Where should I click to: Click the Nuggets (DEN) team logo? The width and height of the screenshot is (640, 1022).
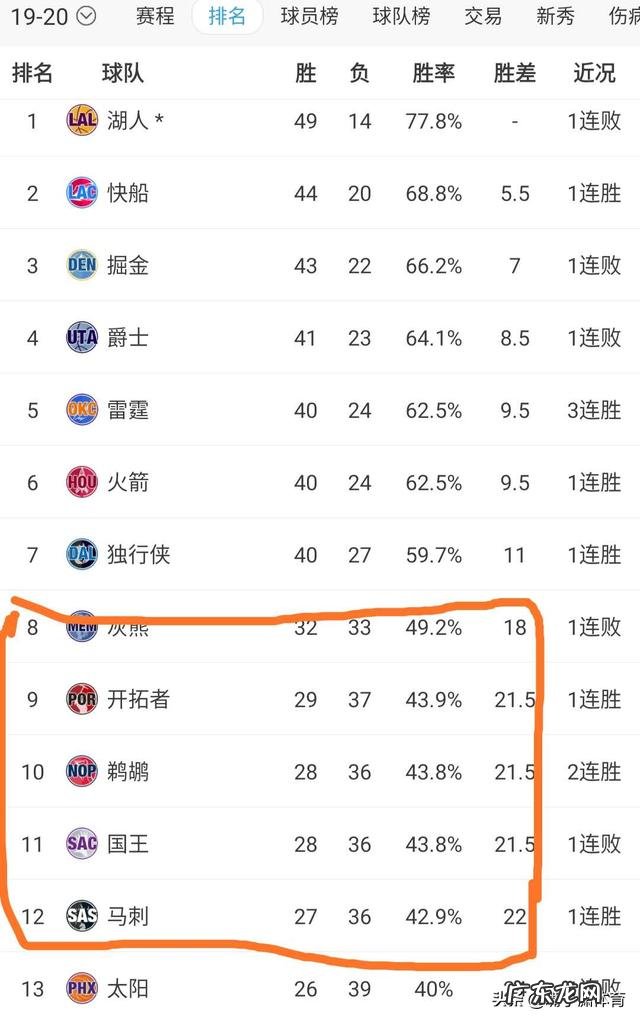click(81, 266)
